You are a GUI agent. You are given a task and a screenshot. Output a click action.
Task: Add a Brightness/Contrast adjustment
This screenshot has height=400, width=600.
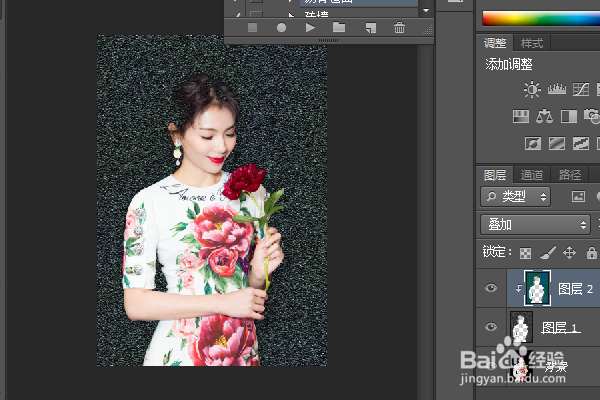point(532,90)
